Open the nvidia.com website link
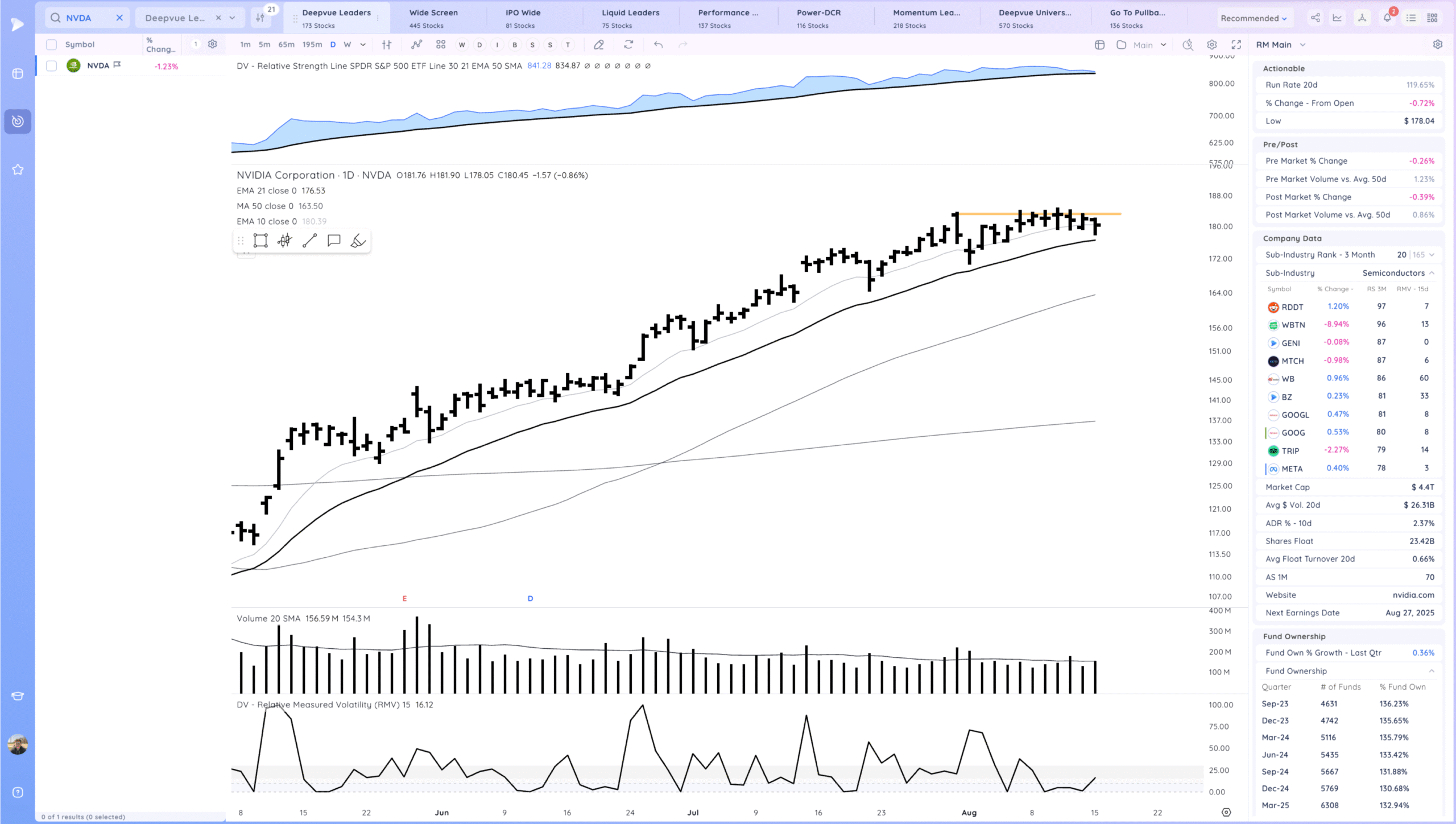This screenshot has width=1456, height=824. point(1413,595)
